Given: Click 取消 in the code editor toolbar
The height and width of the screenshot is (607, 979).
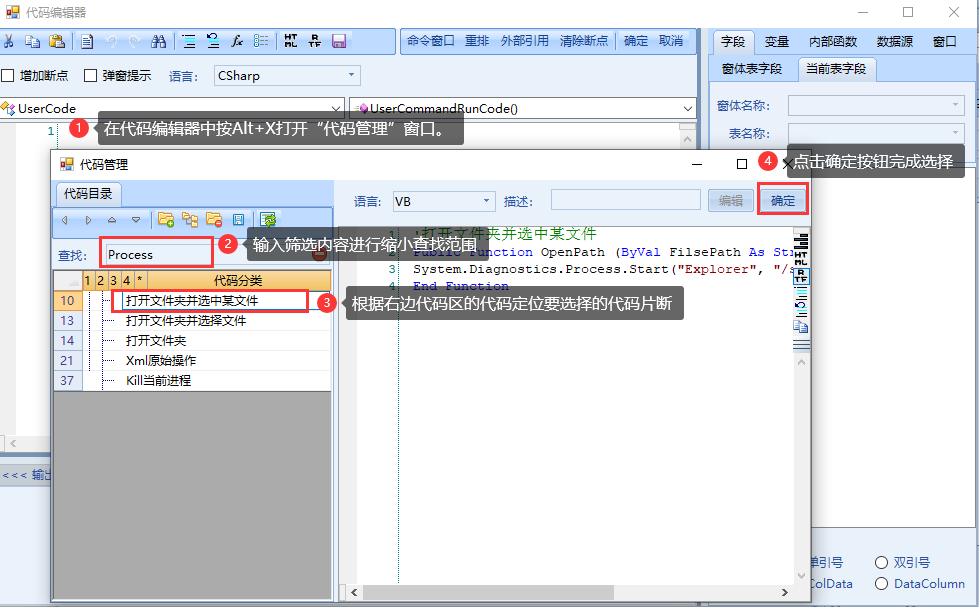Looking at the screenshot, I should [x=671, y=41].
